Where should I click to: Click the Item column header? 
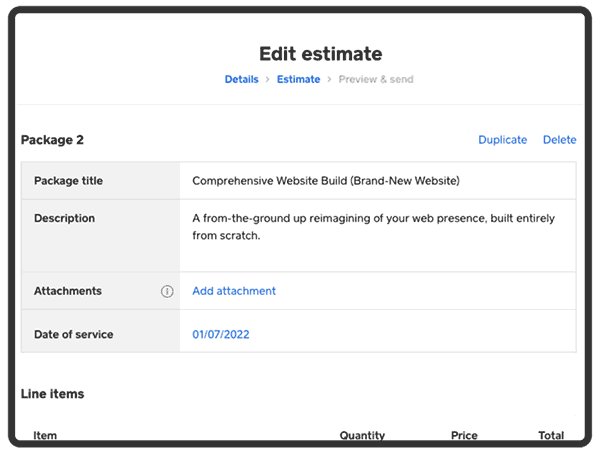tap(45, 435)
